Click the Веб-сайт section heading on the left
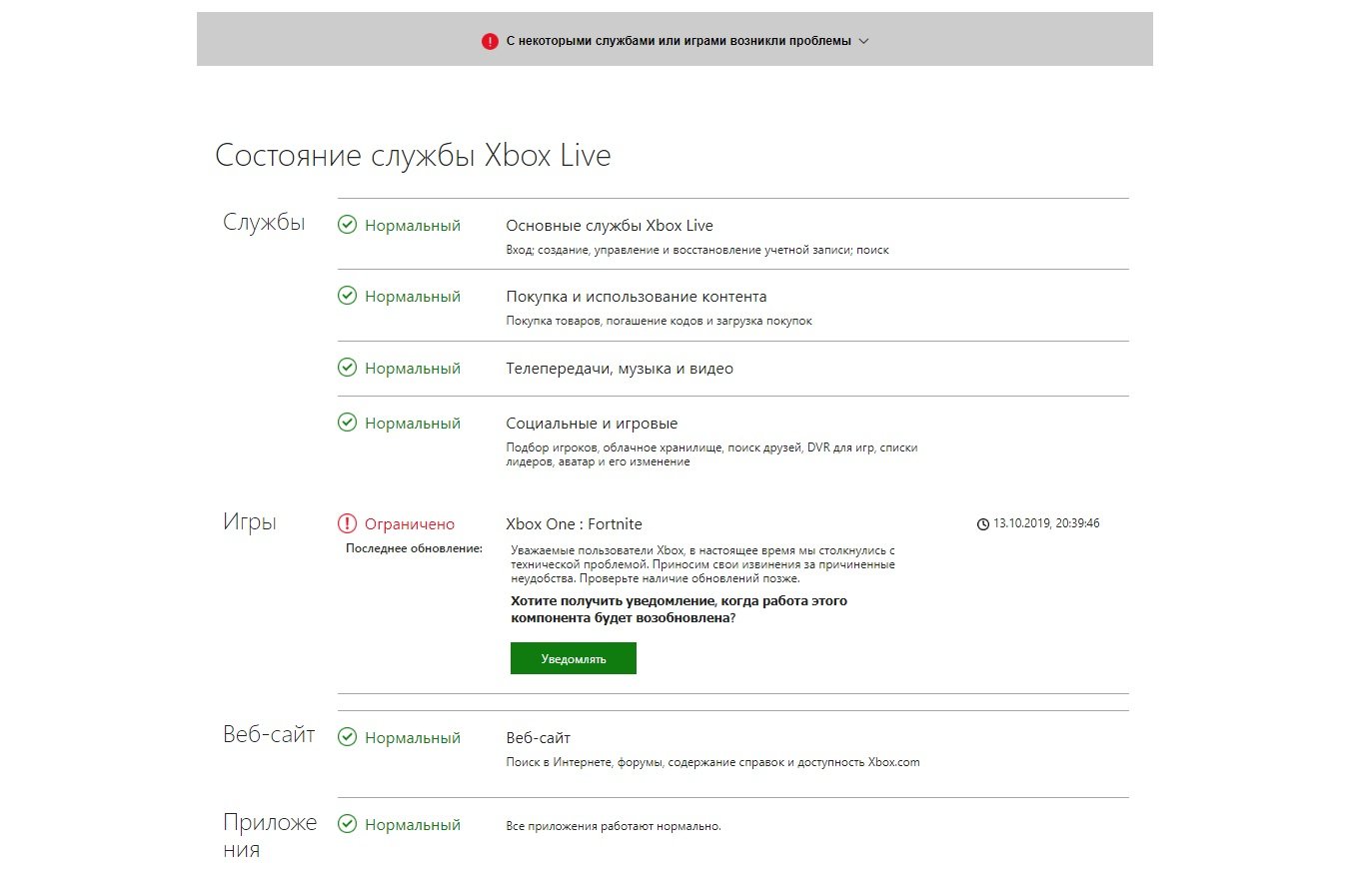The height and width of the screenshot is (876, 1372). [x=269, y=735]
